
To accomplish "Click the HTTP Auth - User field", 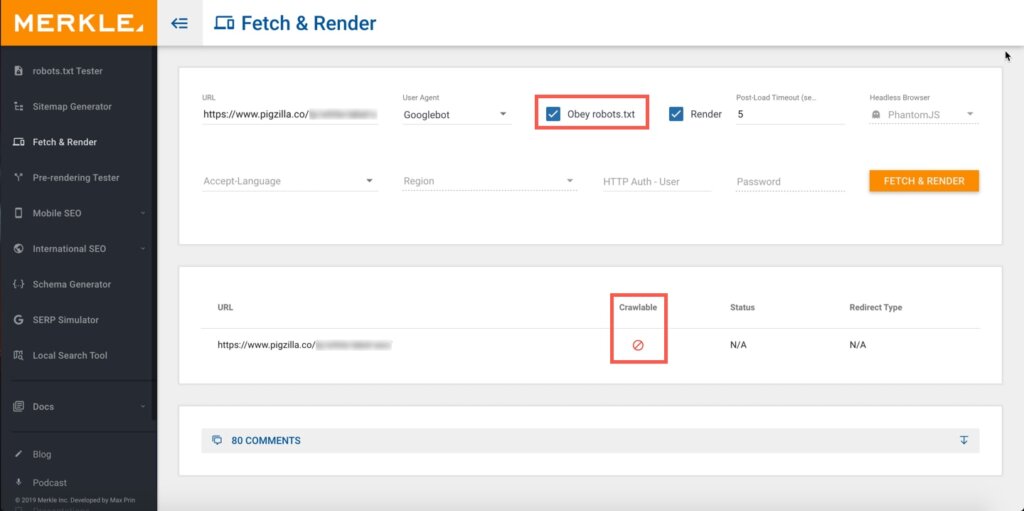I will coord(656,181).
